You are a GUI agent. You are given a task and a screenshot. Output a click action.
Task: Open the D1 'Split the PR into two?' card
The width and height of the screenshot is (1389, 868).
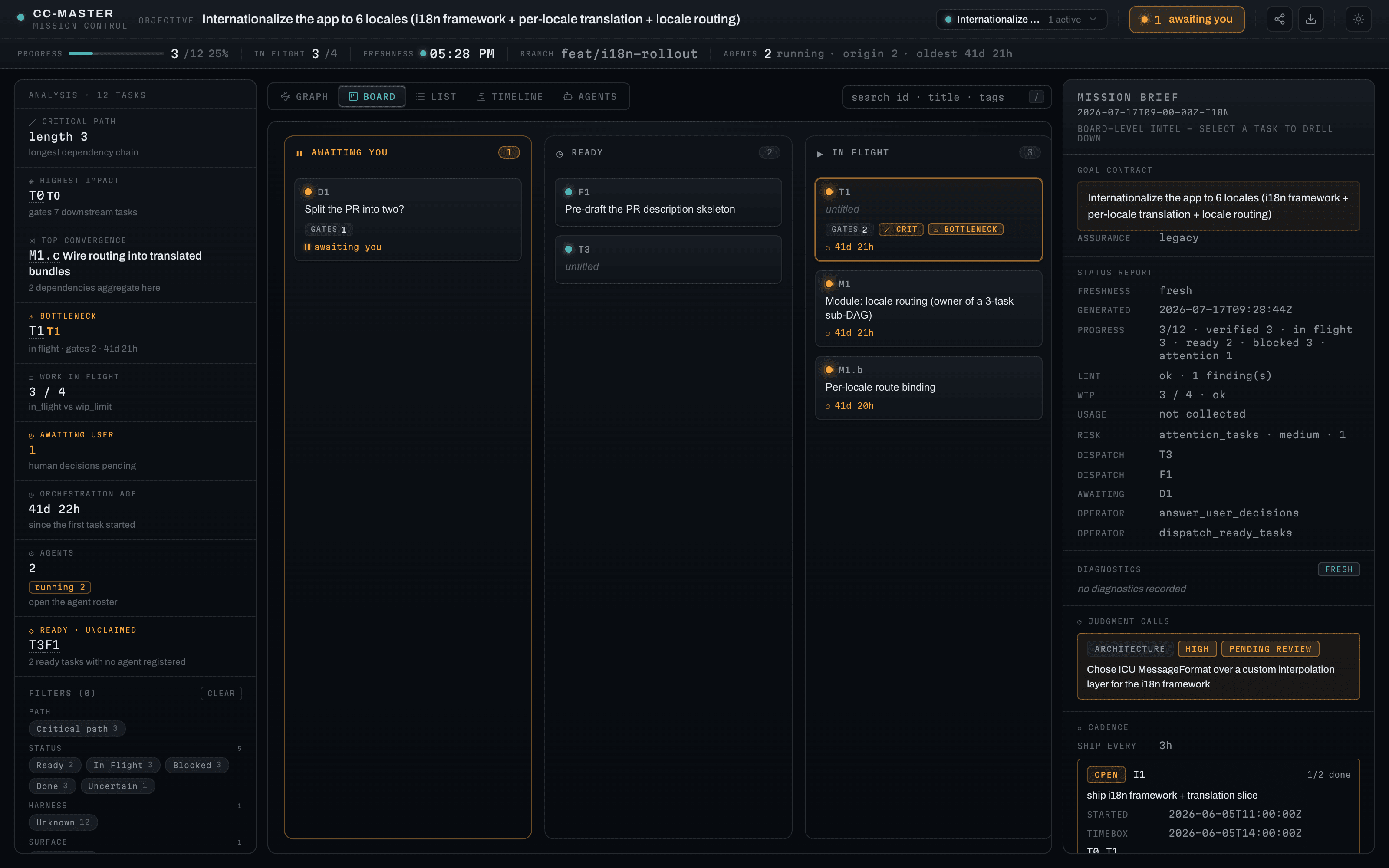pos(408,219)
